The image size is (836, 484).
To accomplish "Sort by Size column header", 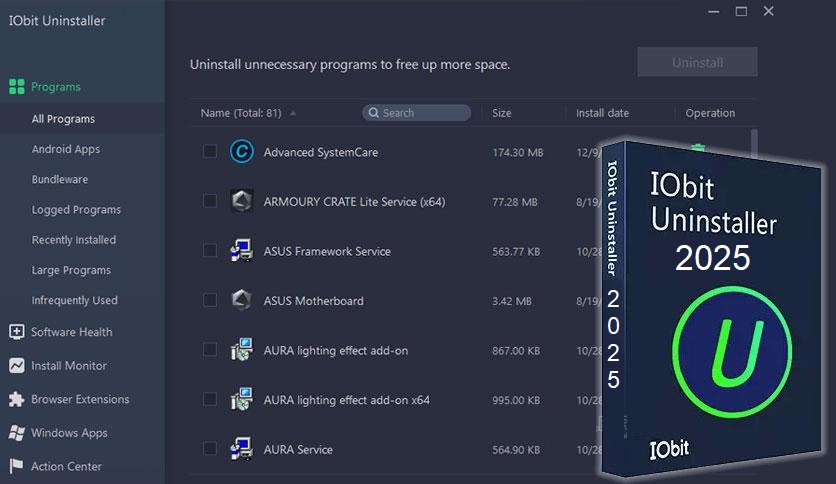I will [502, 113].
